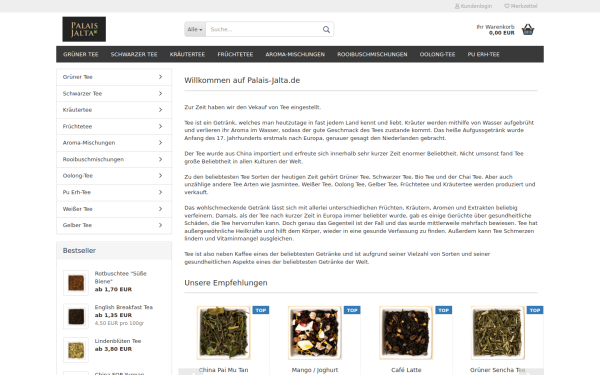The image size is (600, 375).
Task: Select ROOIBUSCHMISCHUNGEN in navigation bar
Action: tap(372, 54)
